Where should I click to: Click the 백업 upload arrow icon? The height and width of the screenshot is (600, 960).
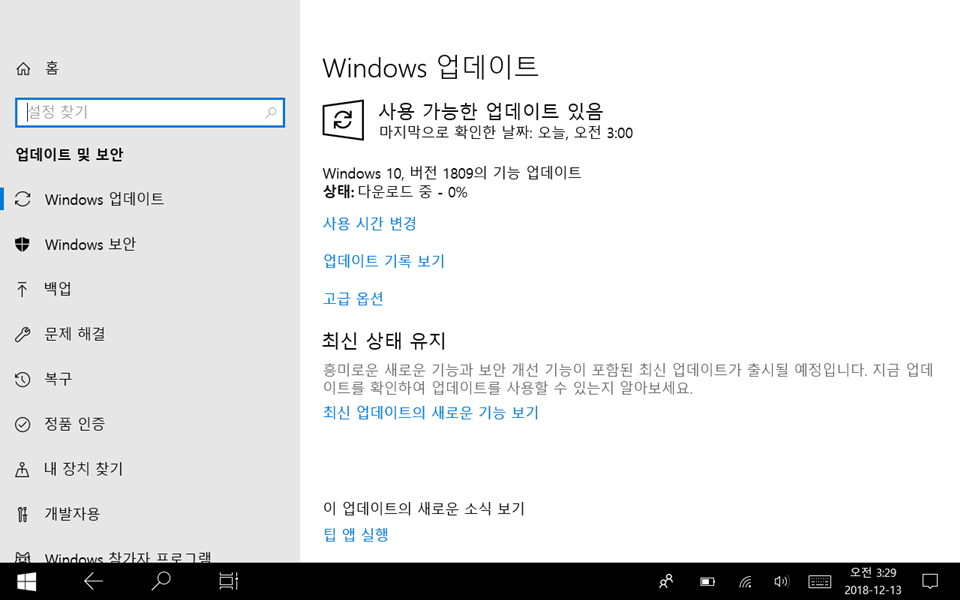(23, 289)
